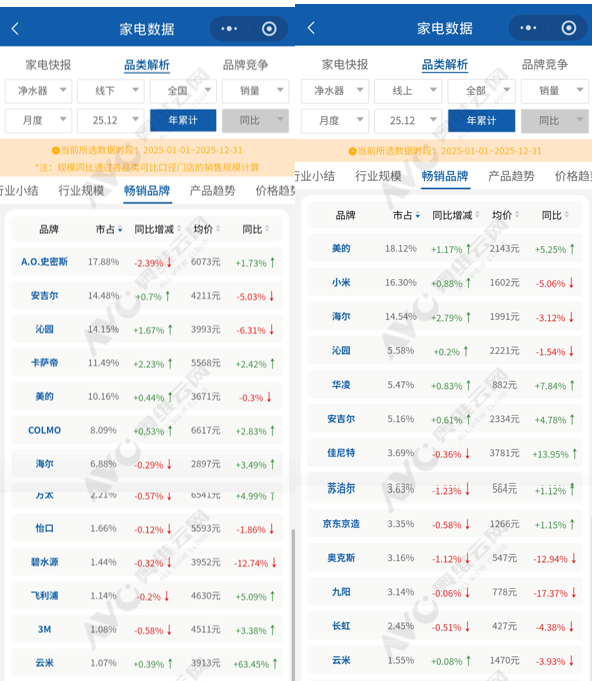Open 行业规模 sub-tab in right panel
Viewport: 592px width, 681px height.
378,176
